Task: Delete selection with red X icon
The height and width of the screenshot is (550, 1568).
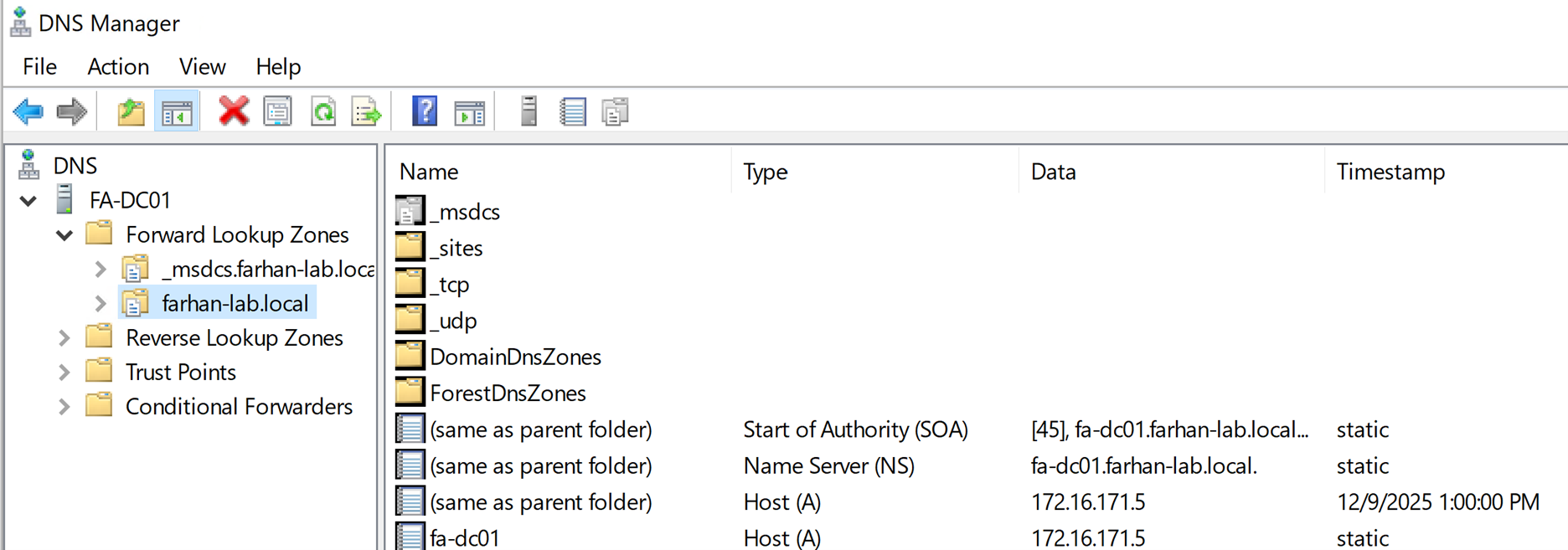Action: click(x=234, y=111)
